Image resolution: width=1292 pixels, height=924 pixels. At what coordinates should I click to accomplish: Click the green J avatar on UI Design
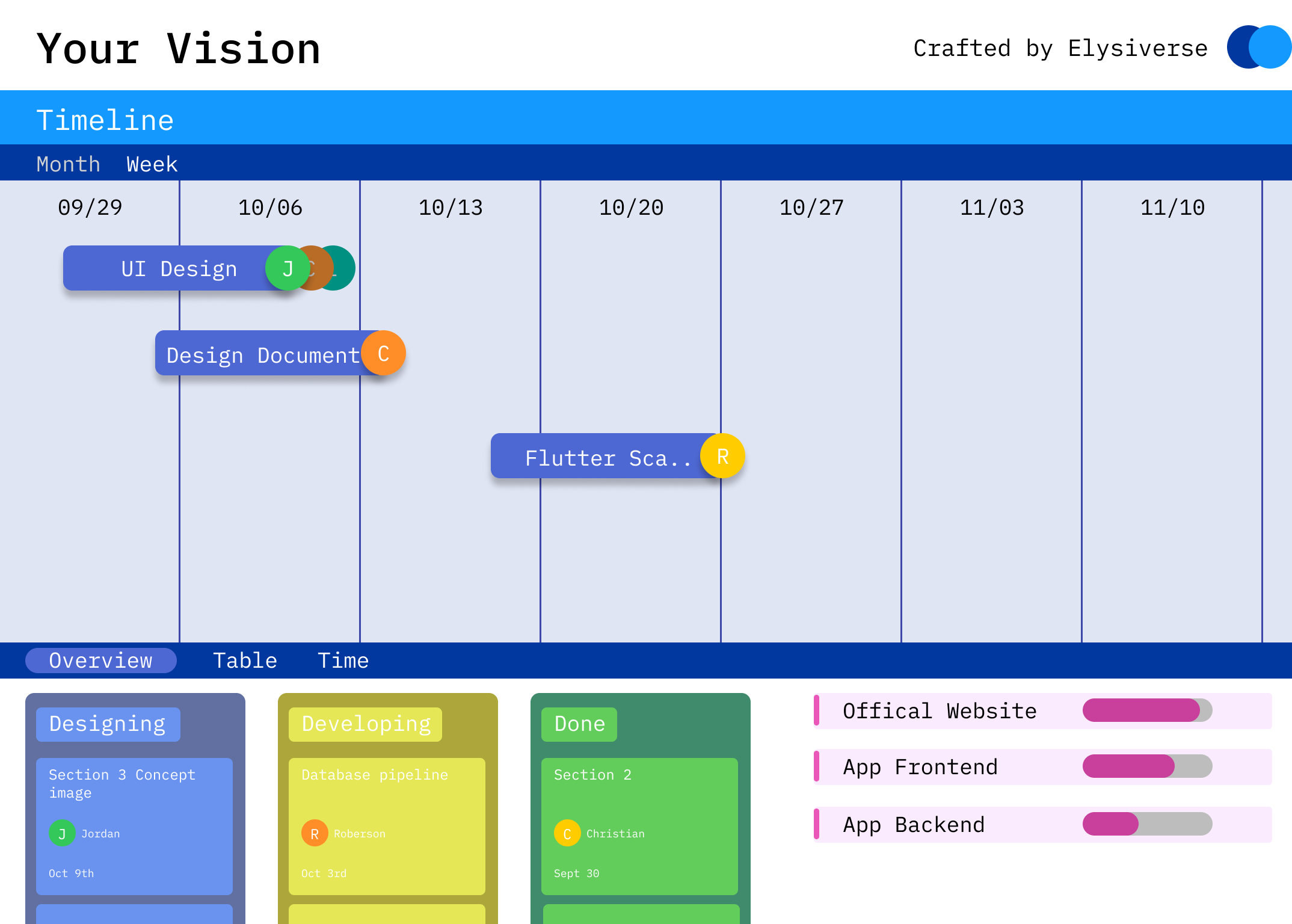tap(287, 268)
